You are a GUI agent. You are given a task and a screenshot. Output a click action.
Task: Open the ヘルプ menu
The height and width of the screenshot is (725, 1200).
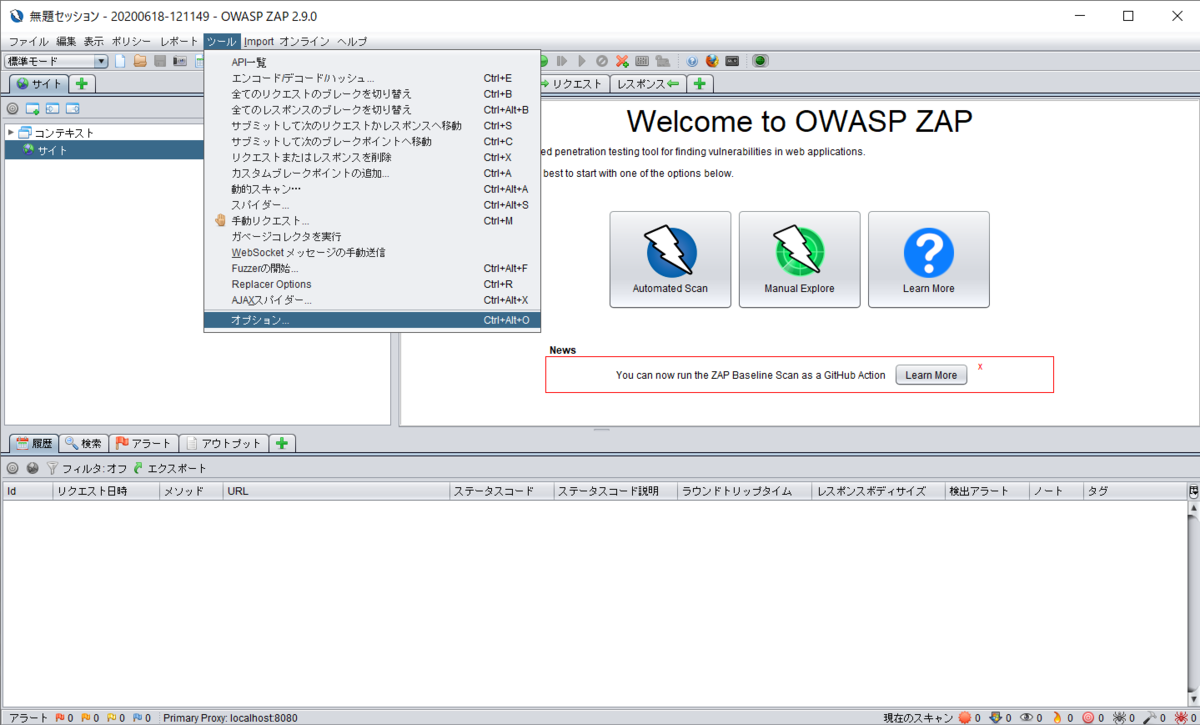pos(352,41)
